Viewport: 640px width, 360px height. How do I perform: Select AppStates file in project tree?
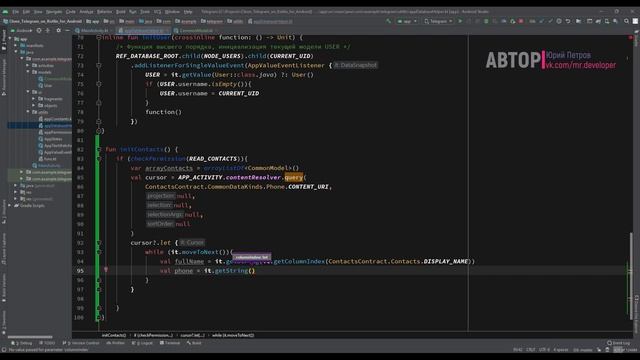[x=51, y=139]
